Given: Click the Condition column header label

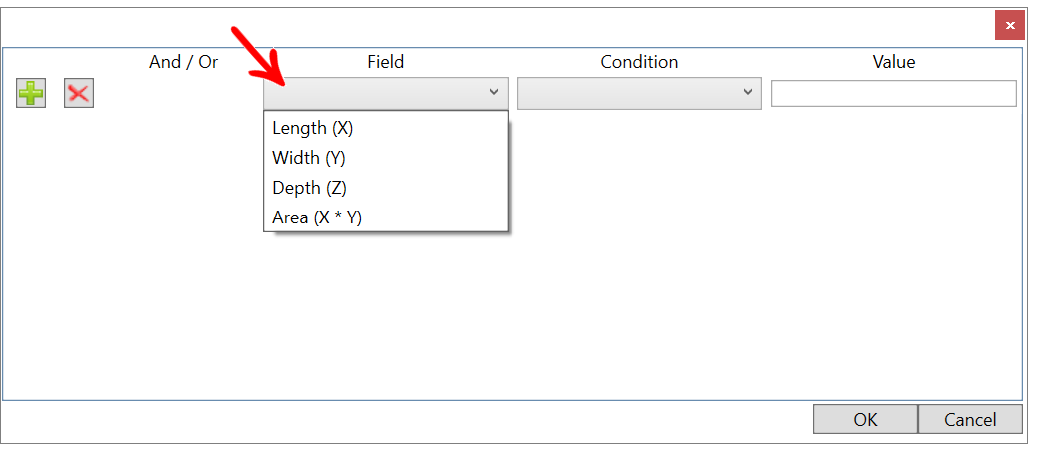Looking at the screenshot, I should [639, 62].
